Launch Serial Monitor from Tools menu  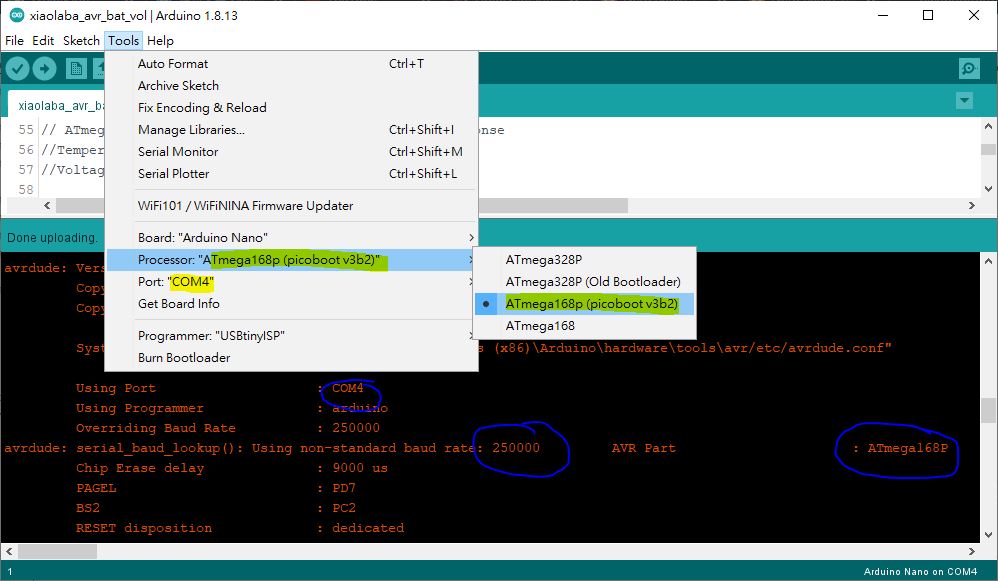[291, 151]
